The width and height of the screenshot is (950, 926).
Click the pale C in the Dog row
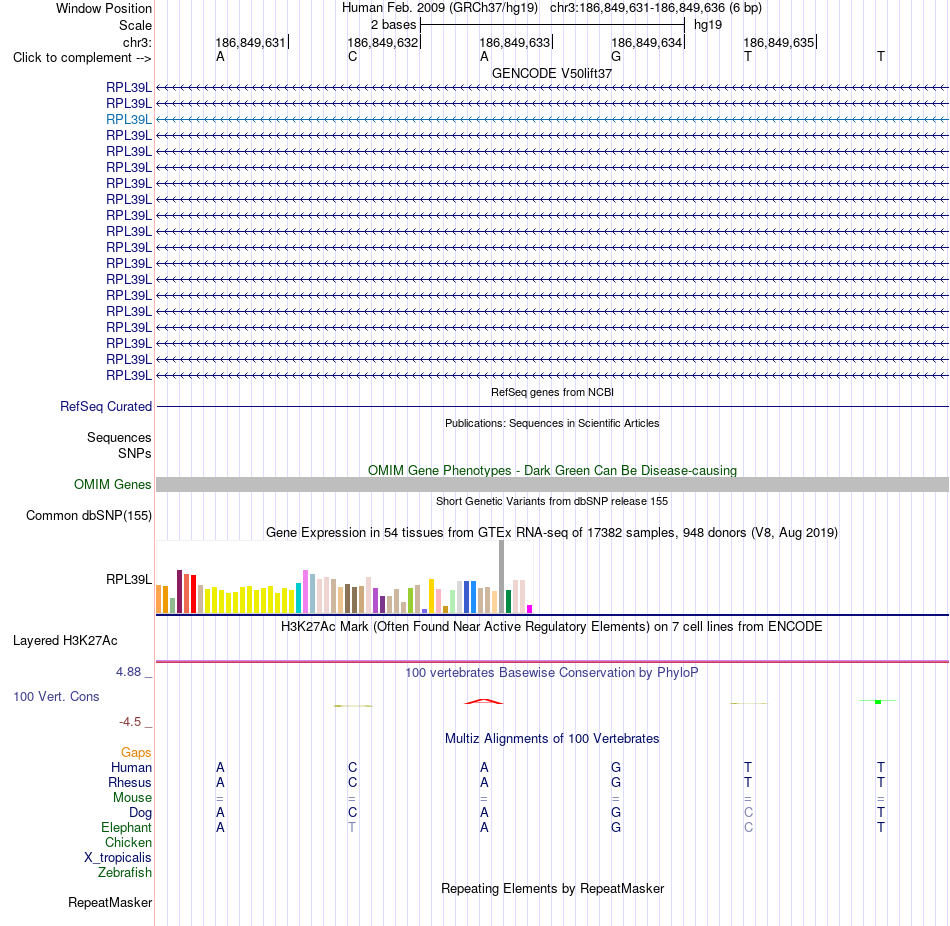[748, 812]
